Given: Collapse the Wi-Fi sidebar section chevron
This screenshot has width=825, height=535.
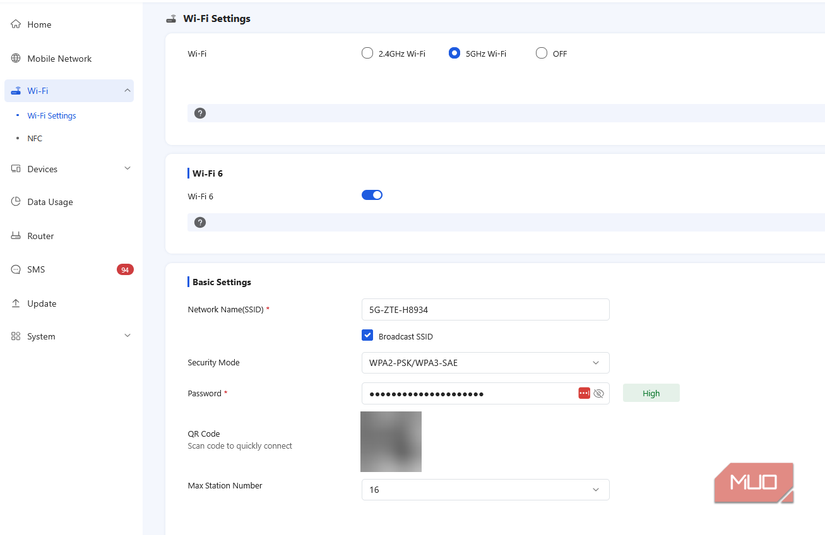Looking at the screenshot, I should coord(127,90).
